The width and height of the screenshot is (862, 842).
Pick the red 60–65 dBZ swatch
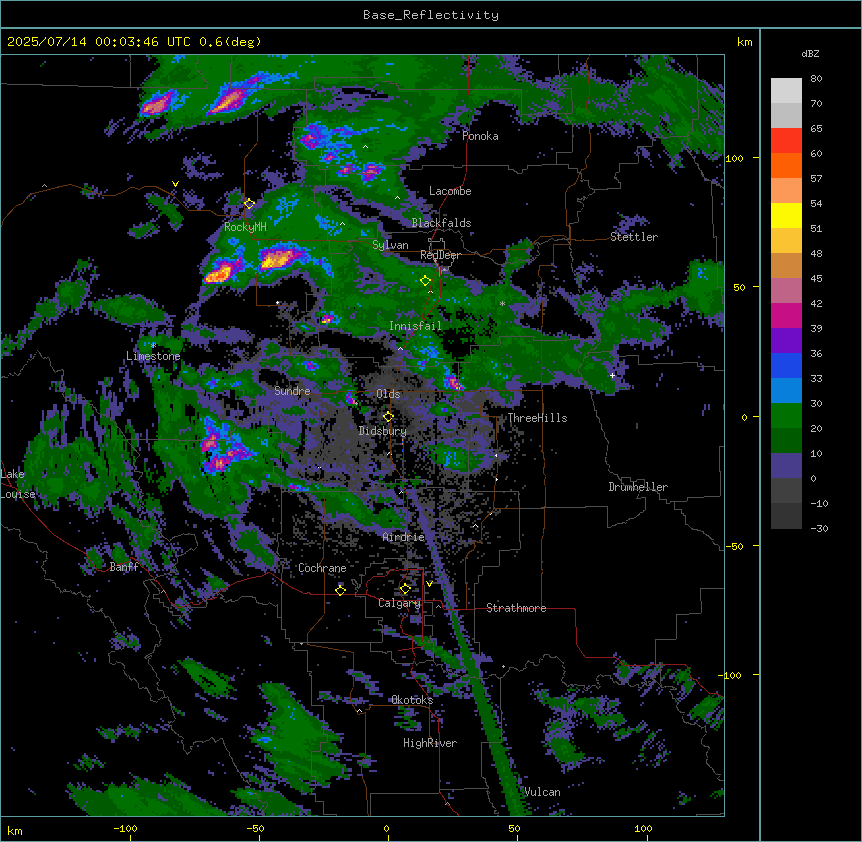coord(786,141)
